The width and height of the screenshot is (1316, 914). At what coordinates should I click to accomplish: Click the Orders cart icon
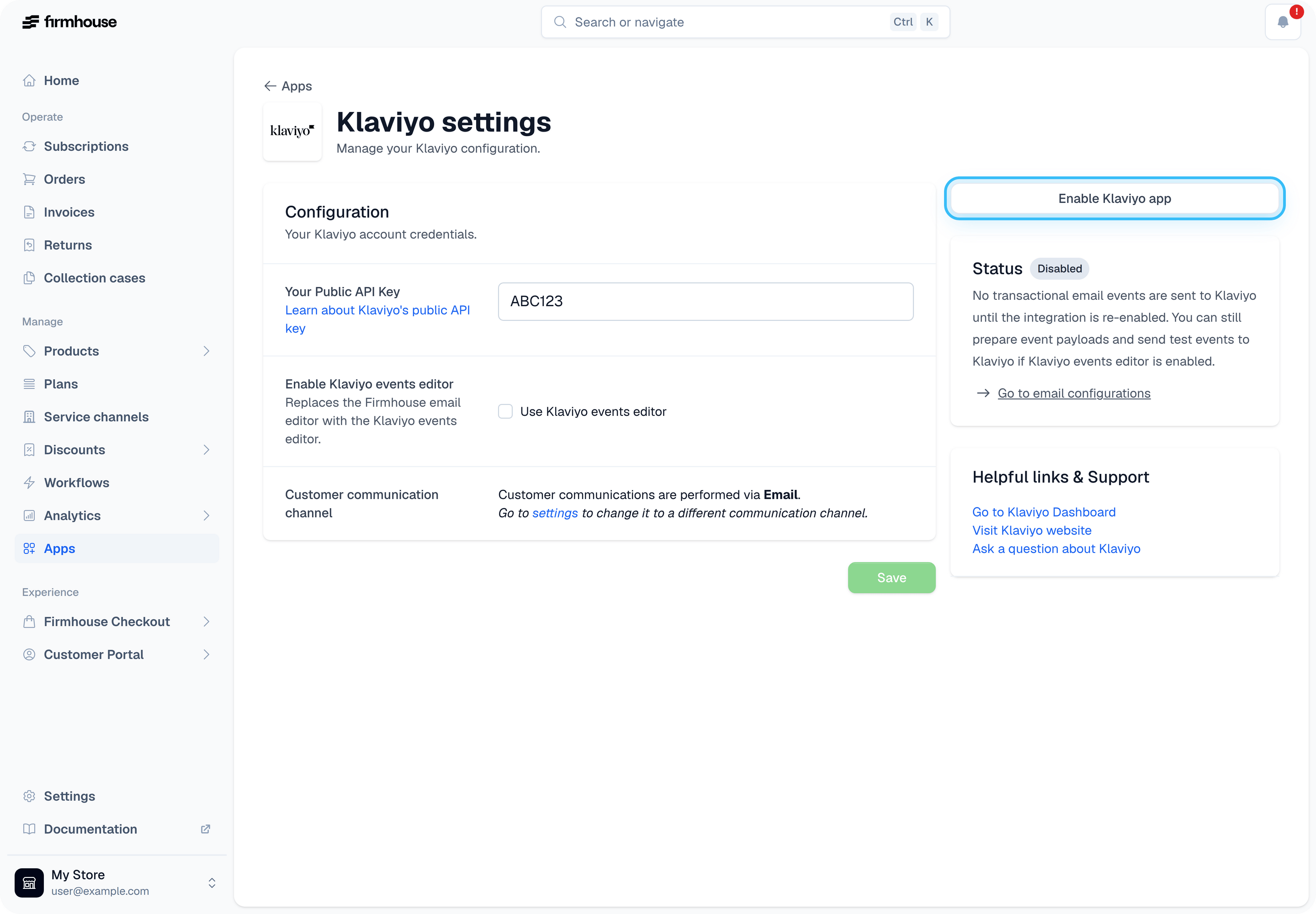tap(29, 179)
